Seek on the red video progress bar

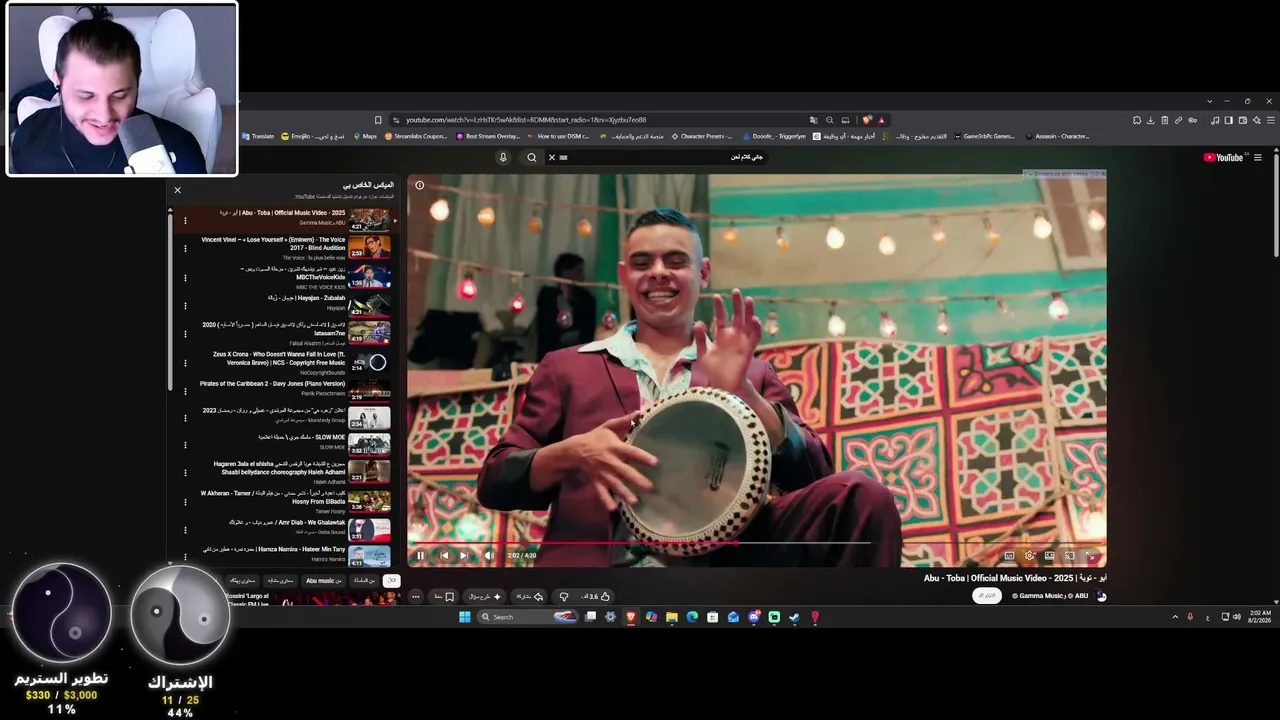(756, 543)
